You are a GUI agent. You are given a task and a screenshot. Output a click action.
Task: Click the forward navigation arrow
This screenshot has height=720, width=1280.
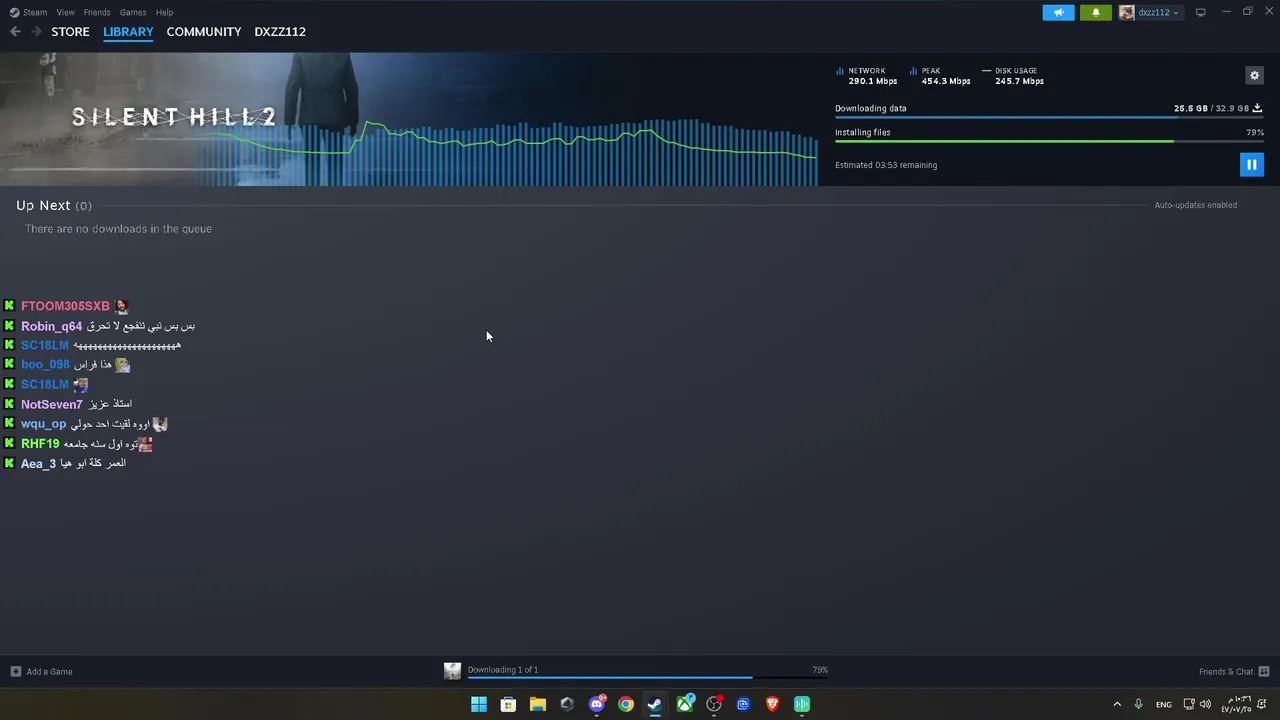[36, 32]
